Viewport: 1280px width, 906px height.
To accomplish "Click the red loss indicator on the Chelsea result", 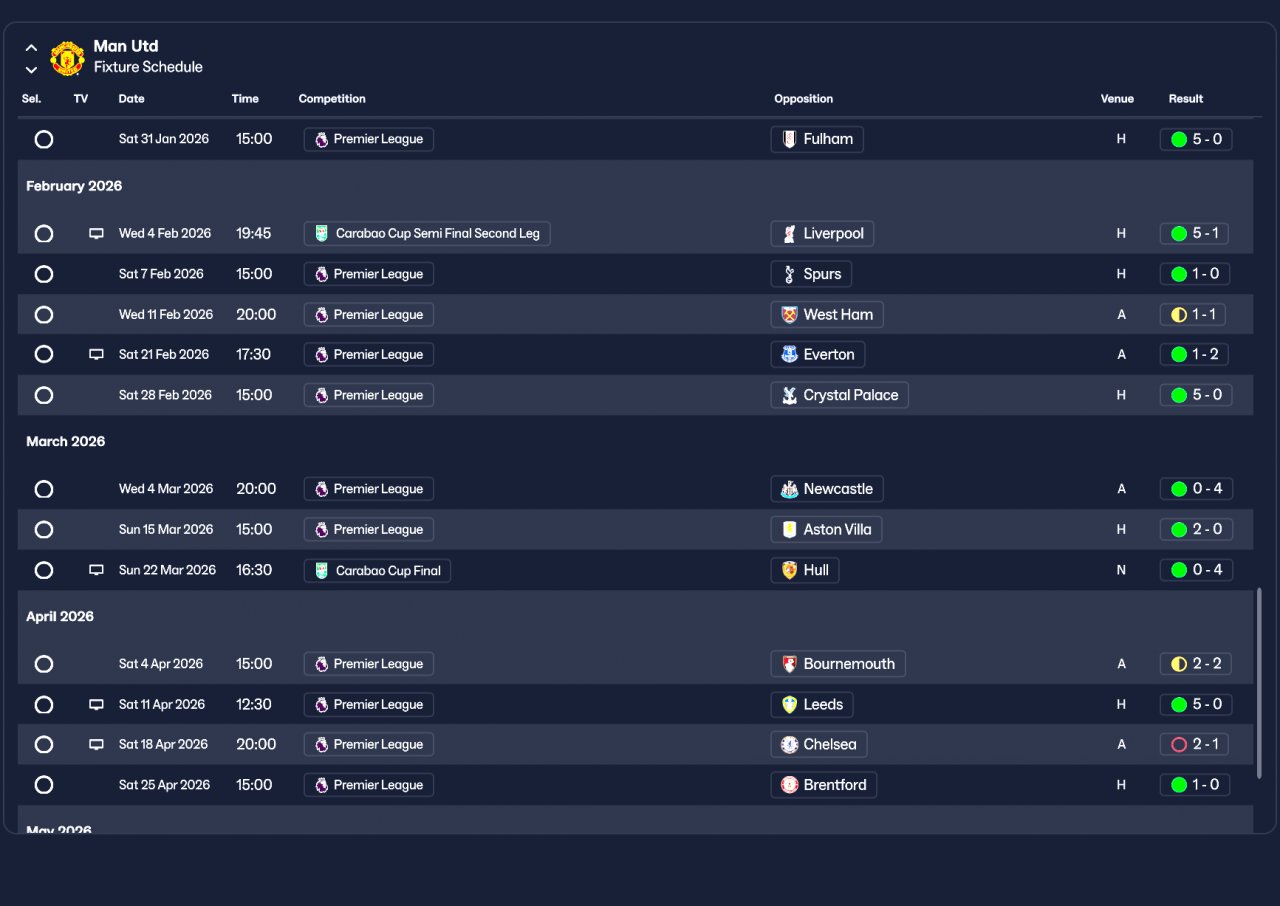I will [1179, 744].
